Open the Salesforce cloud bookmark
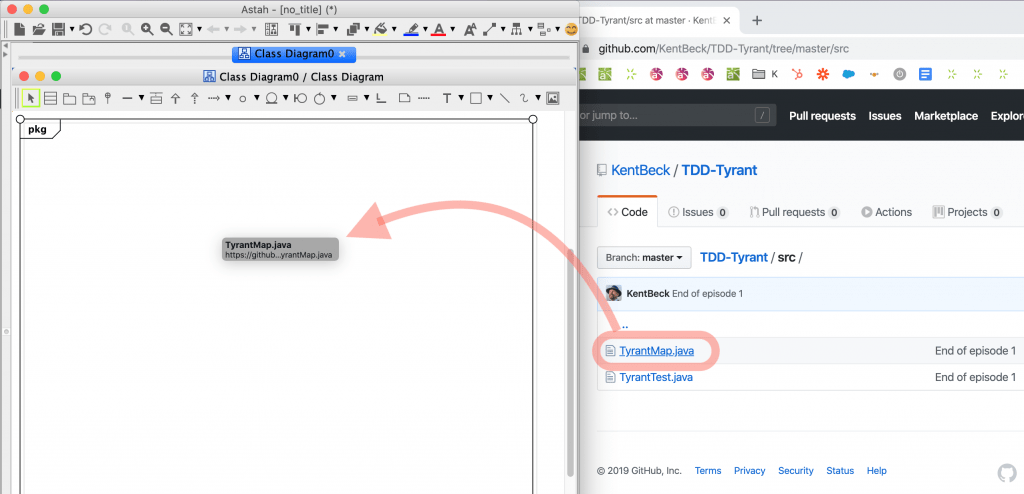Screen dimensions: 1024x494 pos(848,74)
